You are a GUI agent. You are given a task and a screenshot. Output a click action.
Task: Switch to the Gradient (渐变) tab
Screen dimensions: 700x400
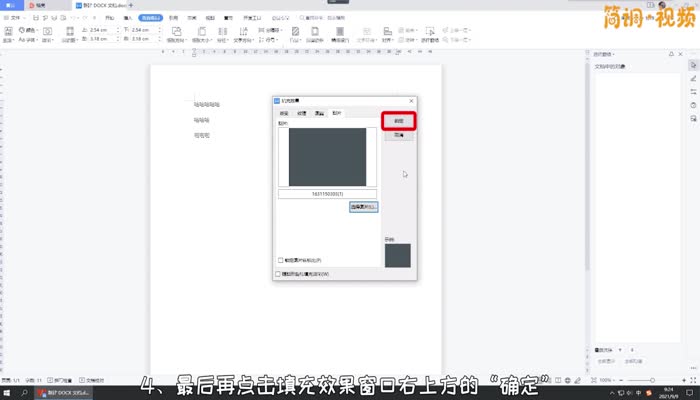[284, 113]
